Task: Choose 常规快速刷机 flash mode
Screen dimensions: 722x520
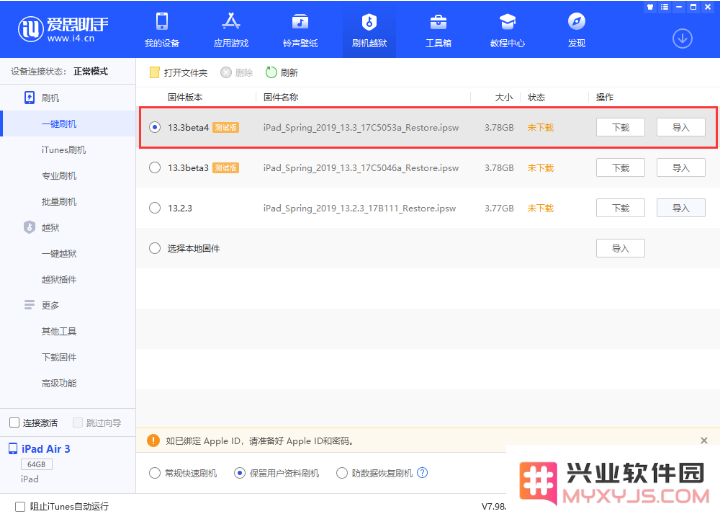Action: pos(155,473)
